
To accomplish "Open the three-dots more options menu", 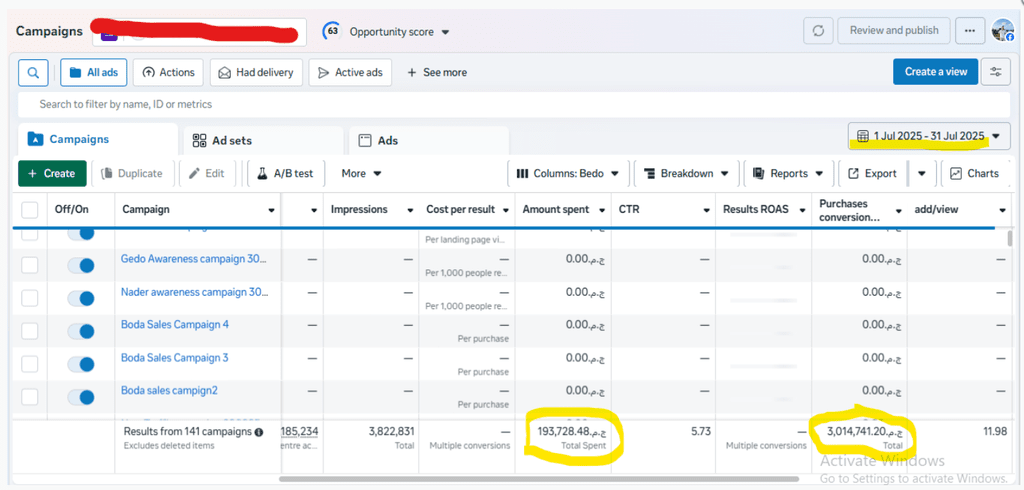I will 969,31.
